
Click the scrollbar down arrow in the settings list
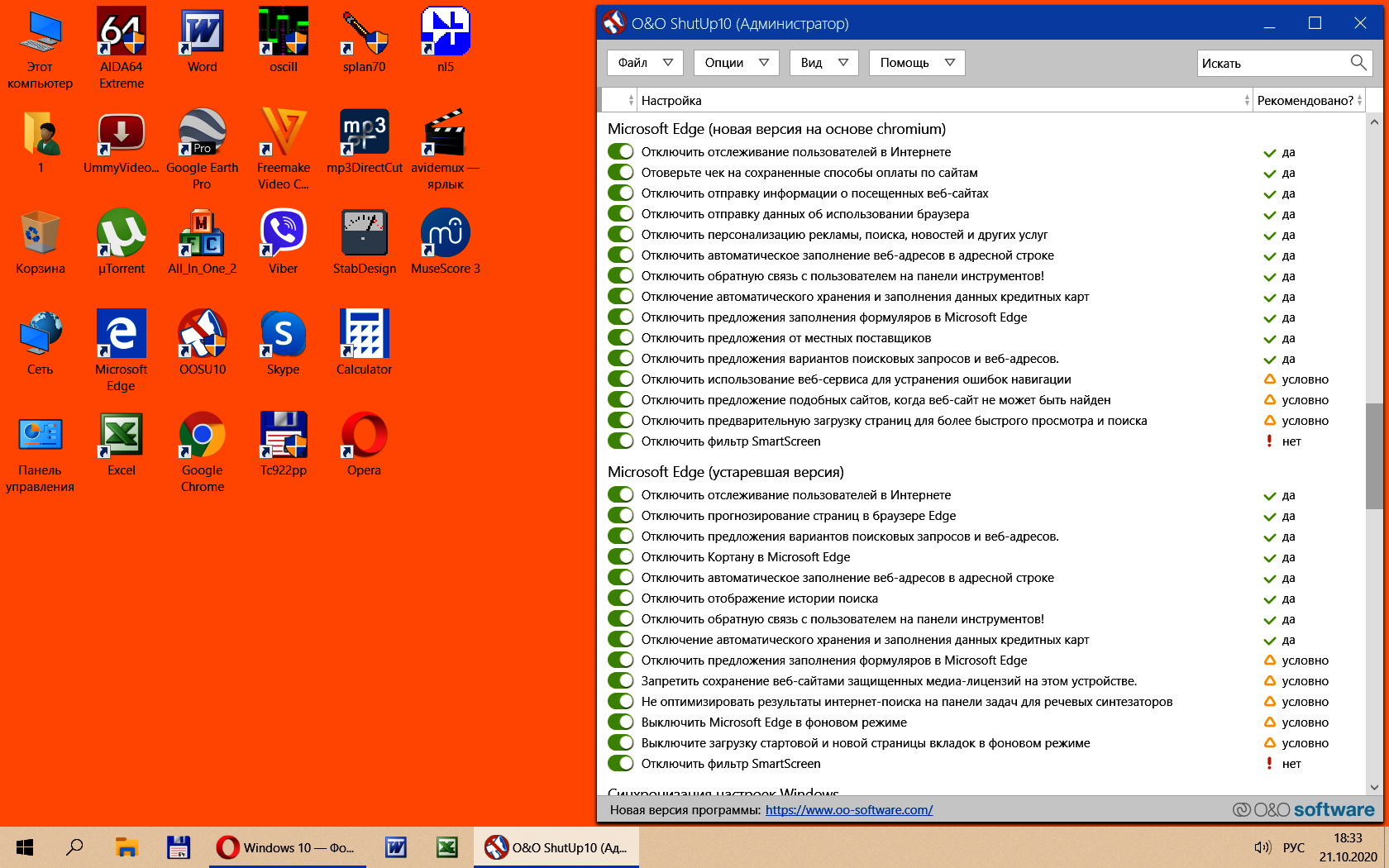(x=1374, y=787)
